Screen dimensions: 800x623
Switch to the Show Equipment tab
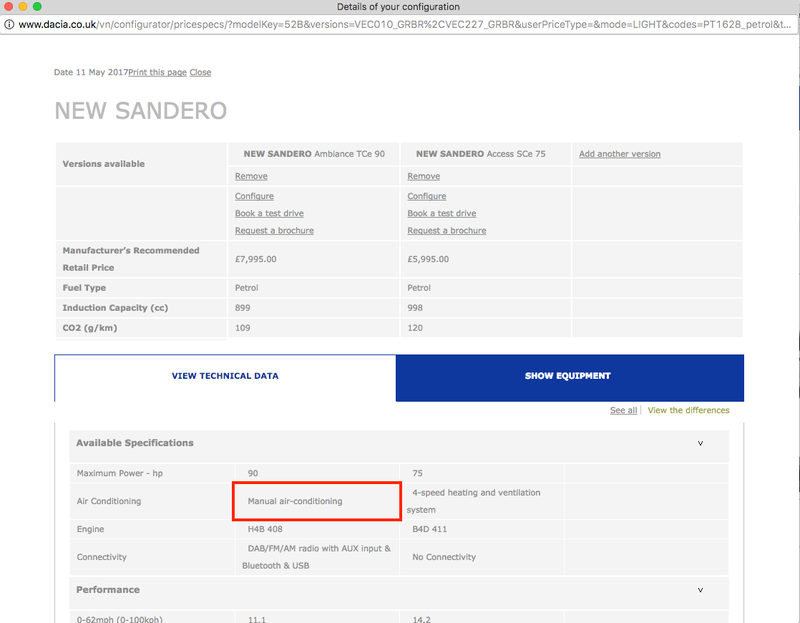click(x=569, y=378)
